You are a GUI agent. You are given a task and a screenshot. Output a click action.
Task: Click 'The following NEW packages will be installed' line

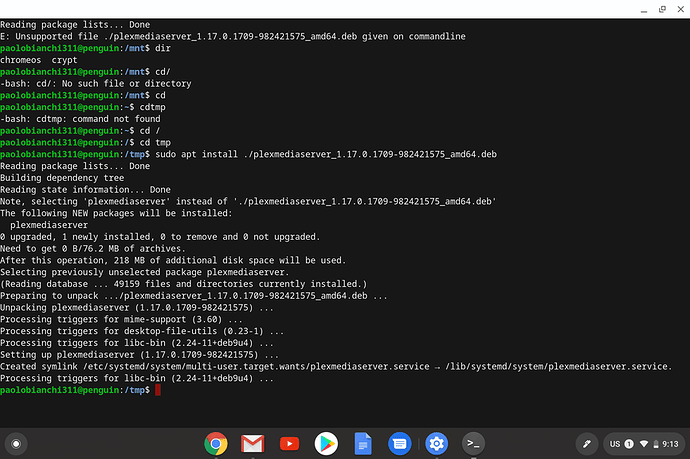coord(116,213)
